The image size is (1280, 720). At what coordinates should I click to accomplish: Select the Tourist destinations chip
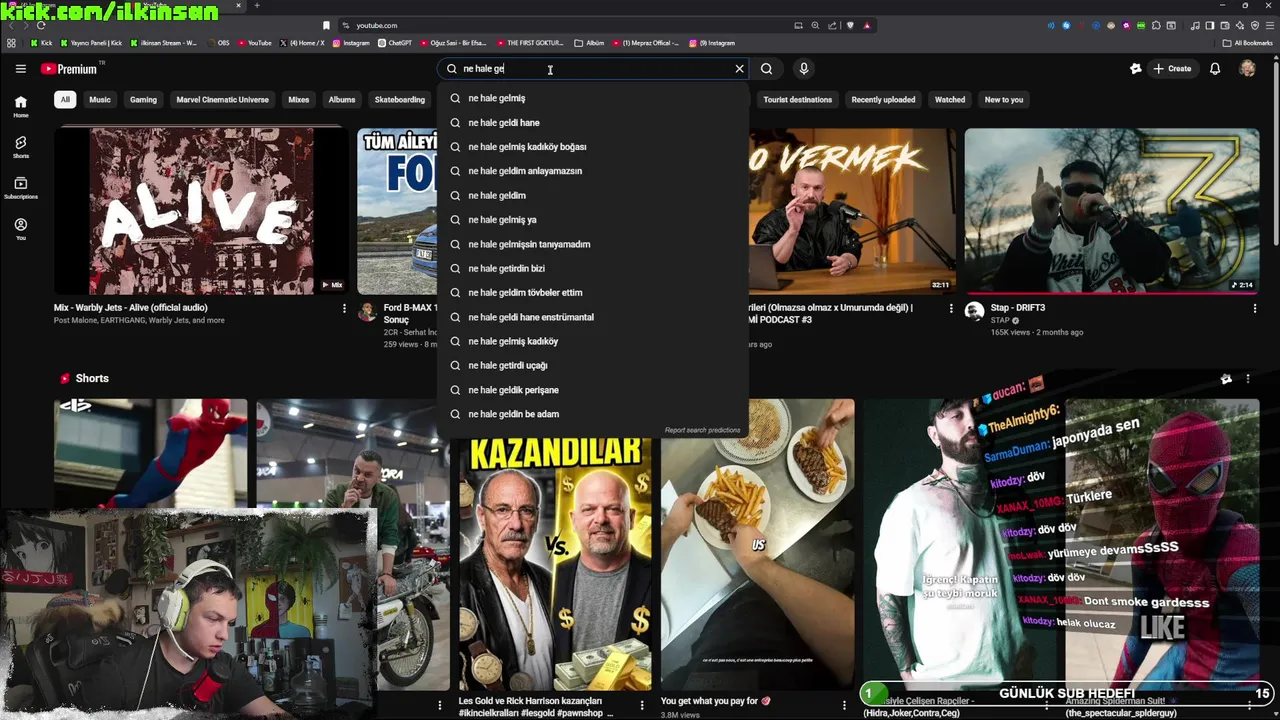coord(797,99)
